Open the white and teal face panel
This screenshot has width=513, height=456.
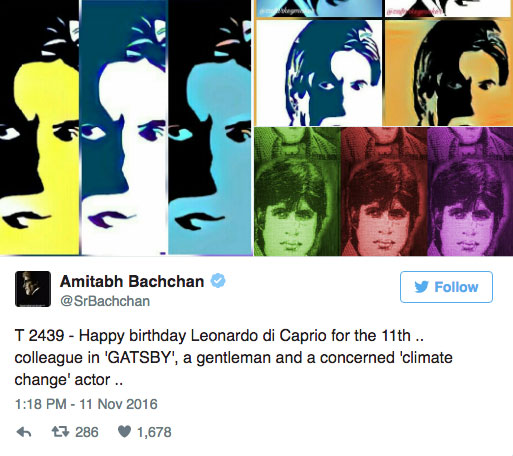[x=124, y=128]
